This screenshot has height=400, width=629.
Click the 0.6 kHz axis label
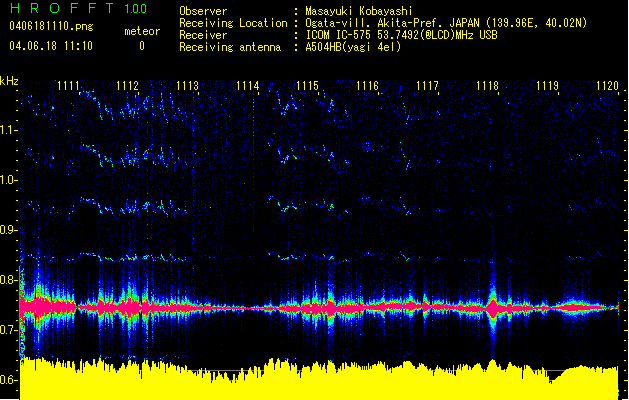[8, 380]
